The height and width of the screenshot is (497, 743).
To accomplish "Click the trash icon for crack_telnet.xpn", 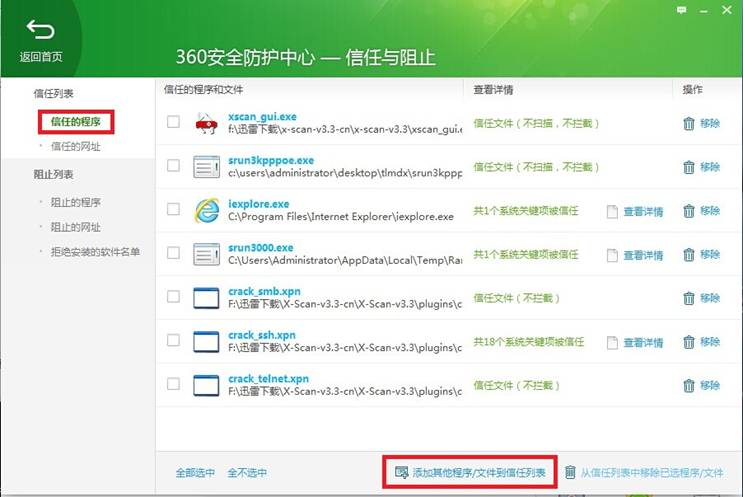I will [x=689, y=386].
